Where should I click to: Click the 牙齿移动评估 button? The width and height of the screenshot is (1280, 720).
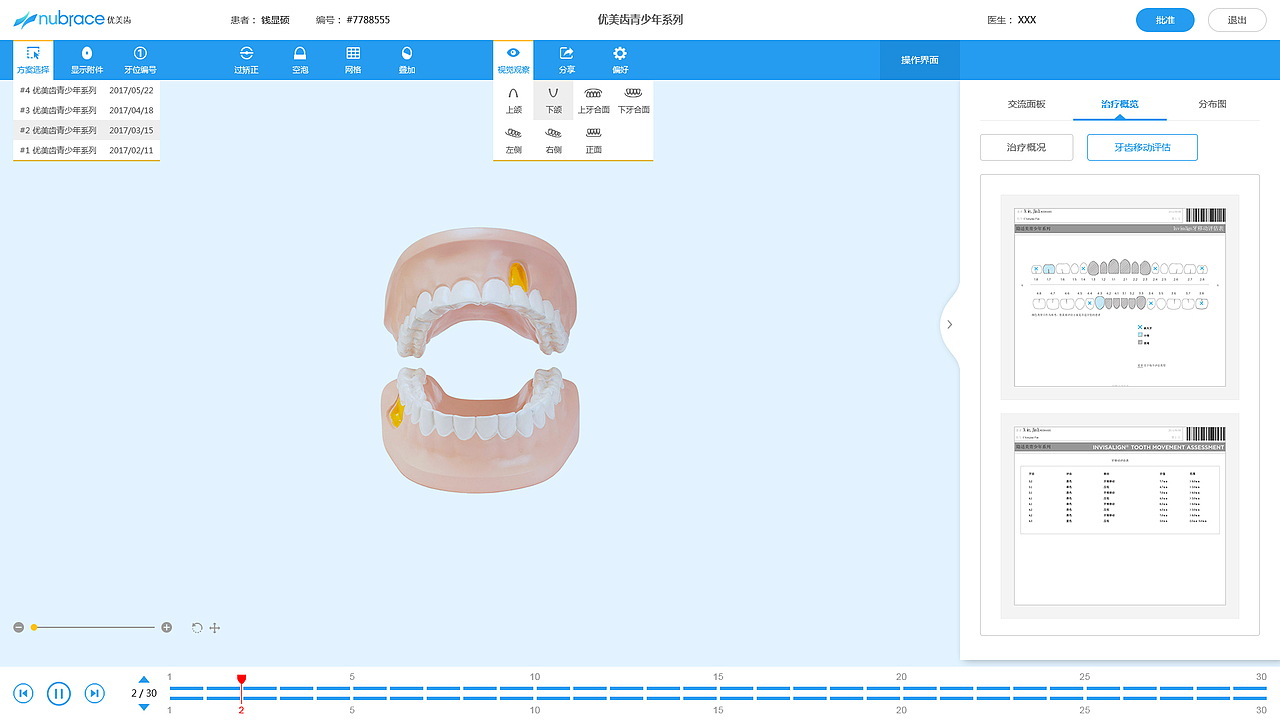[x=1142, y=147]
